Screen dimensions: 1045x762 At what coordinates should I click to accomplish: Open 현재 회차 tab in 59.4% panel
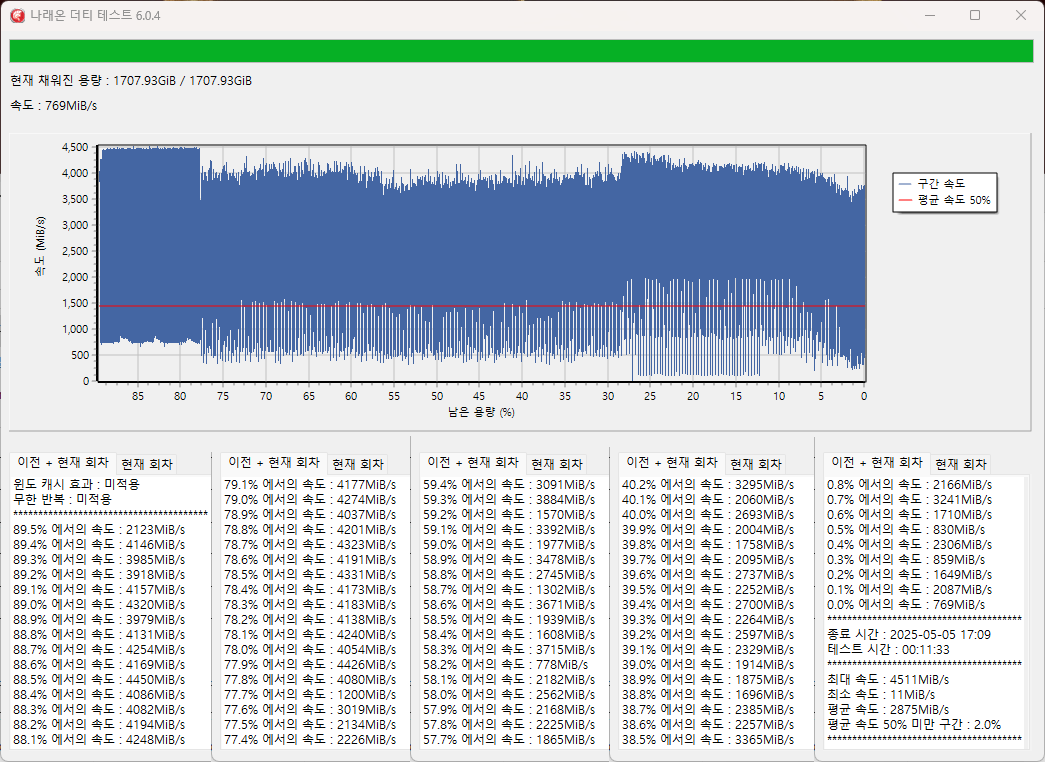pos(556,464)
